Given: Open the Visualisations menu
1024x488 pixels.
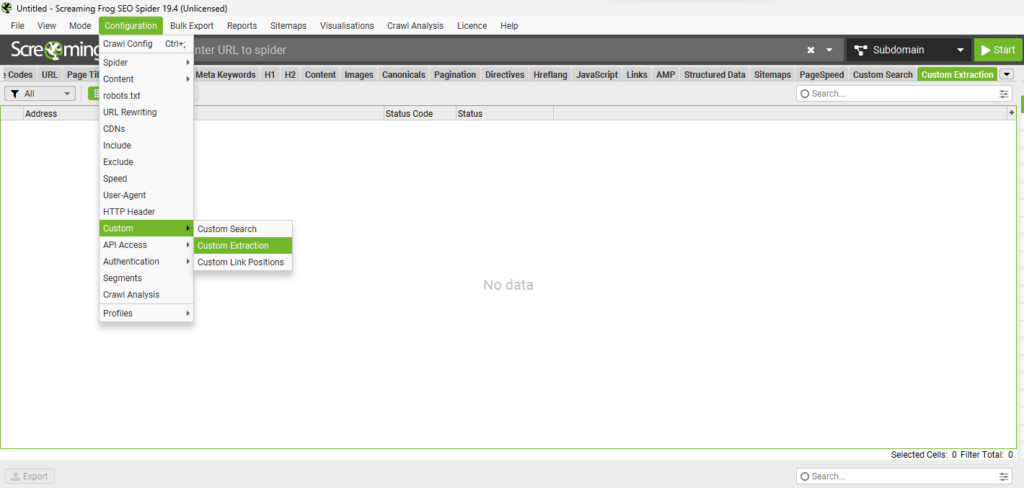Looking at the screenshot, I should point(347,26).
